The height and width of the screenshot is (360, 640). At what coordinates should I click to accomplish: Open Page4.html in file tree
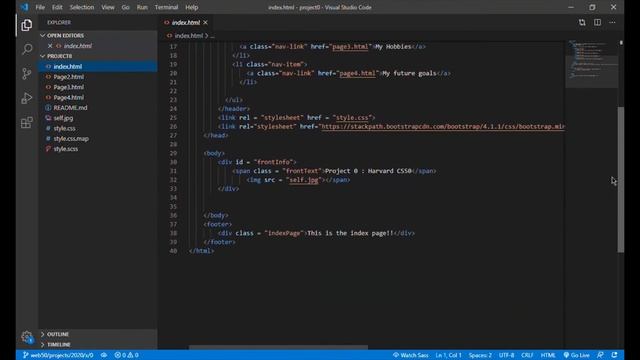pyautogui.click(x=69, y=97)
